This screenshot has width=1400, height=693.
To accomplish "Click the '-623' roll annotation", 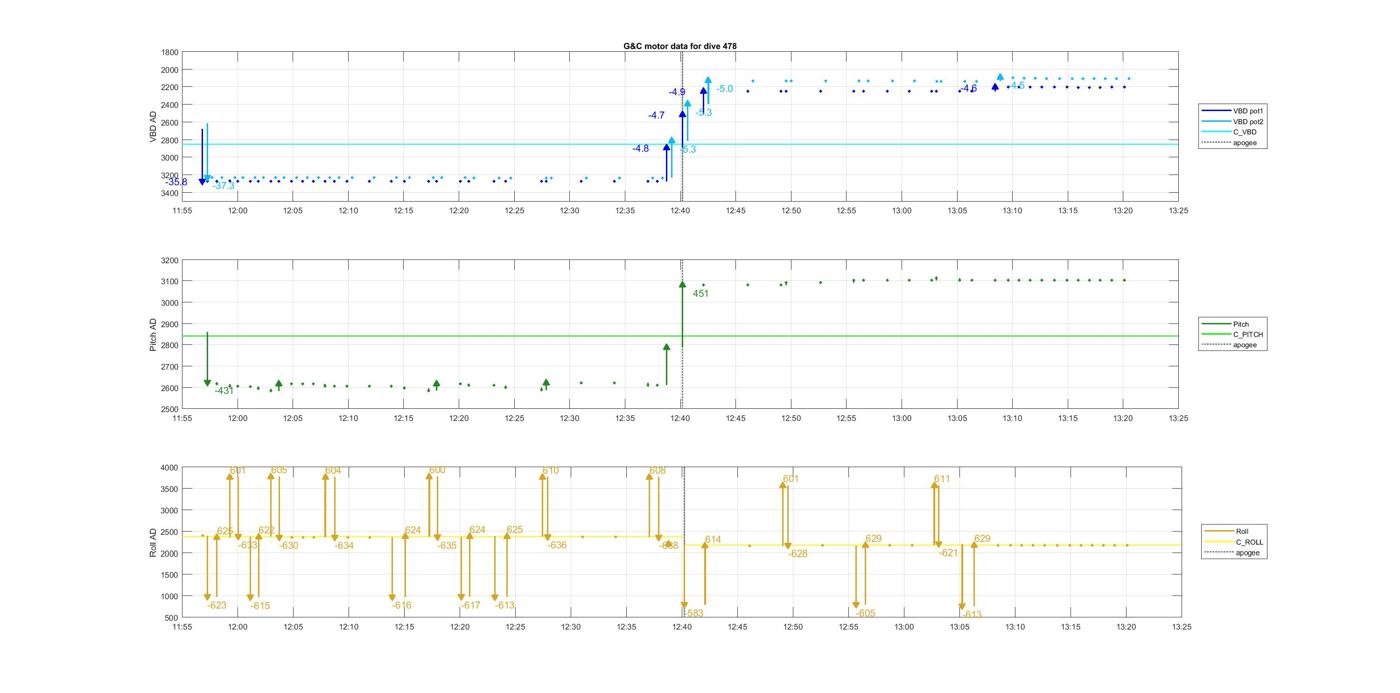I will [x=217, y=605].
